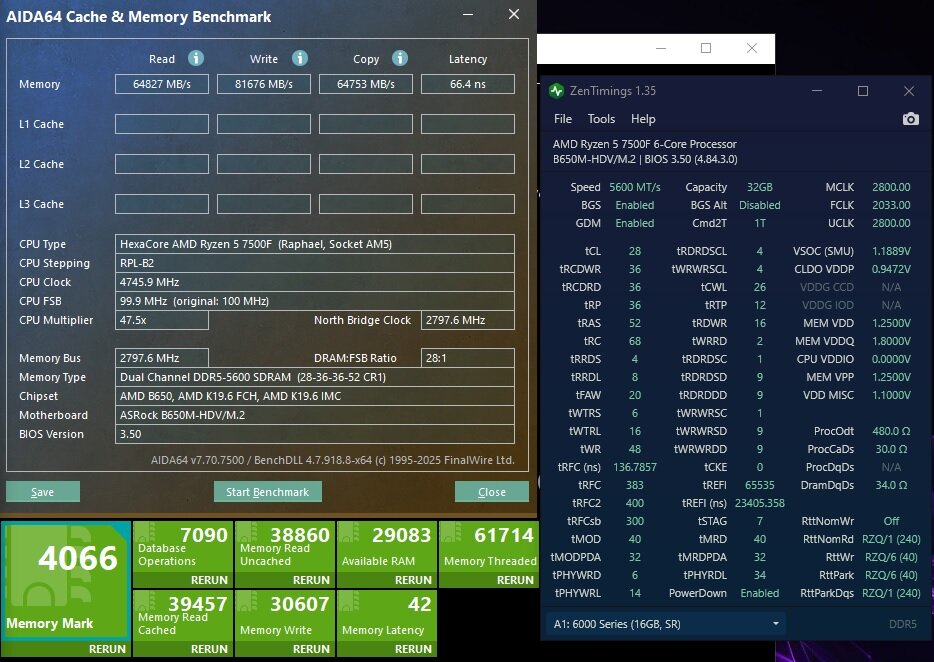Image resolution: width=934 pixels, height=662 pixels.
Task: Click the Read column info icon
Action: (196, 59)
